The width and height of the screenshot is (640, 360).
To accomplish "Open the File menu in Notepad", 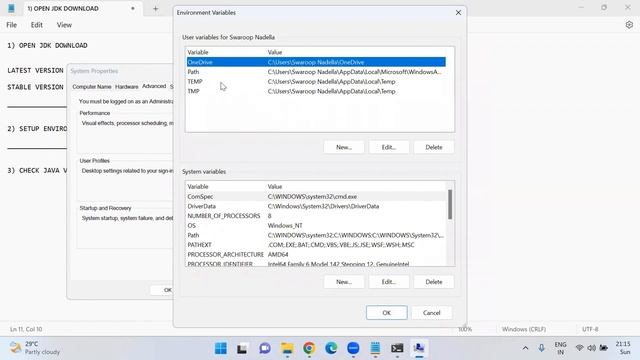I will [11, 25].
